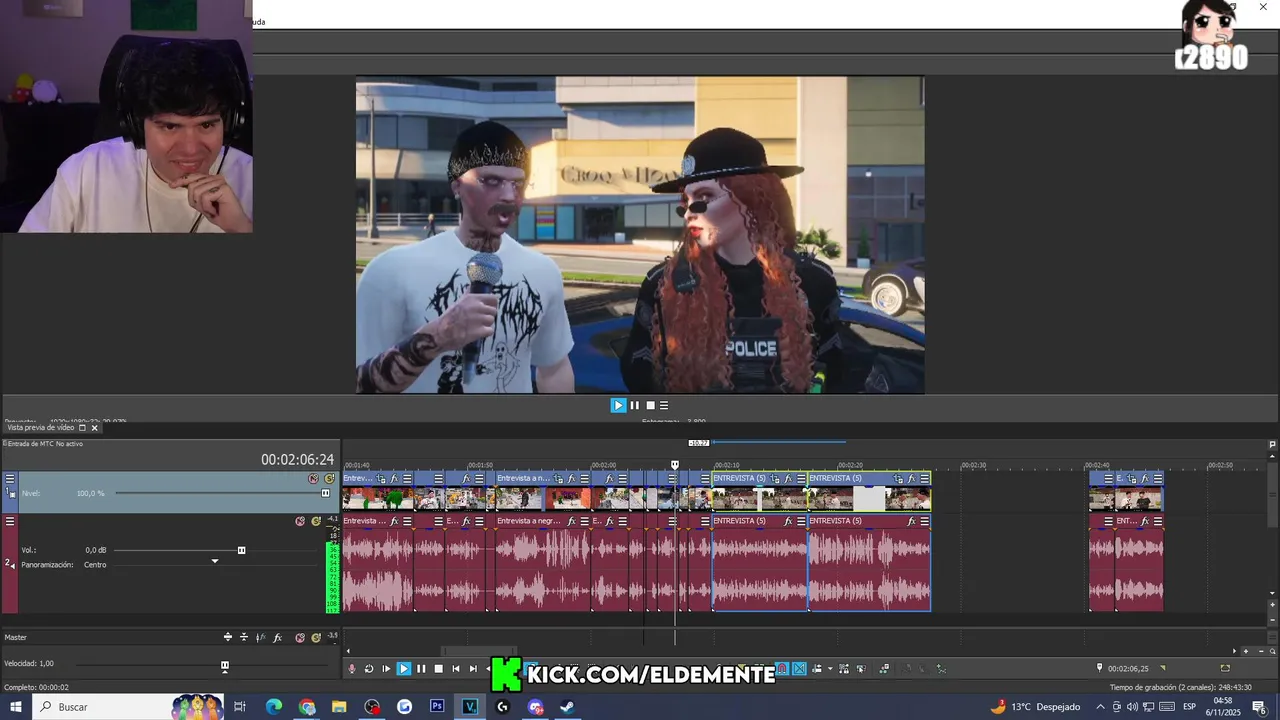
Task: Mute the Master bus
Action: tap(300, 637)
